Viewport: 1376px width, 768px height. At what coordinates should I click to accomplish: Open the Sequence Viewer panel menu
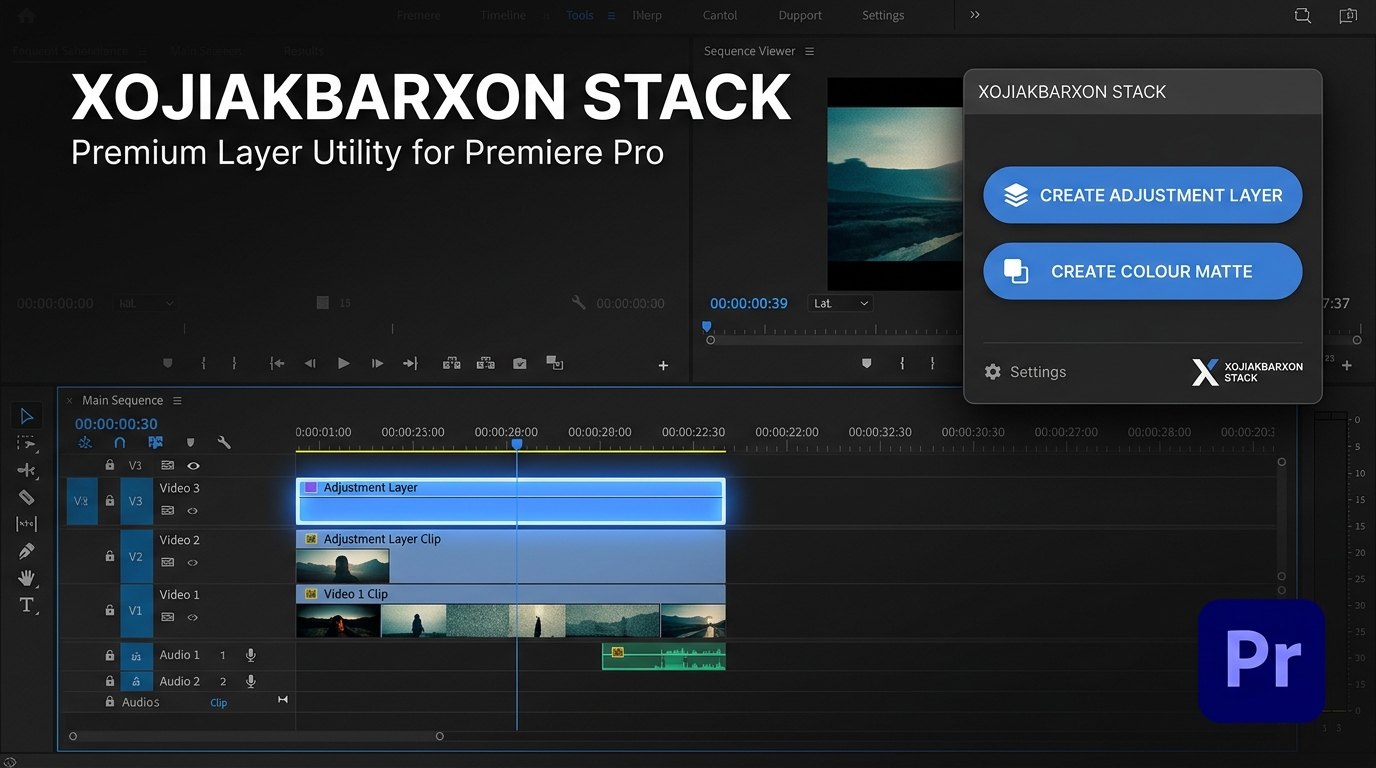coord(810,51)
